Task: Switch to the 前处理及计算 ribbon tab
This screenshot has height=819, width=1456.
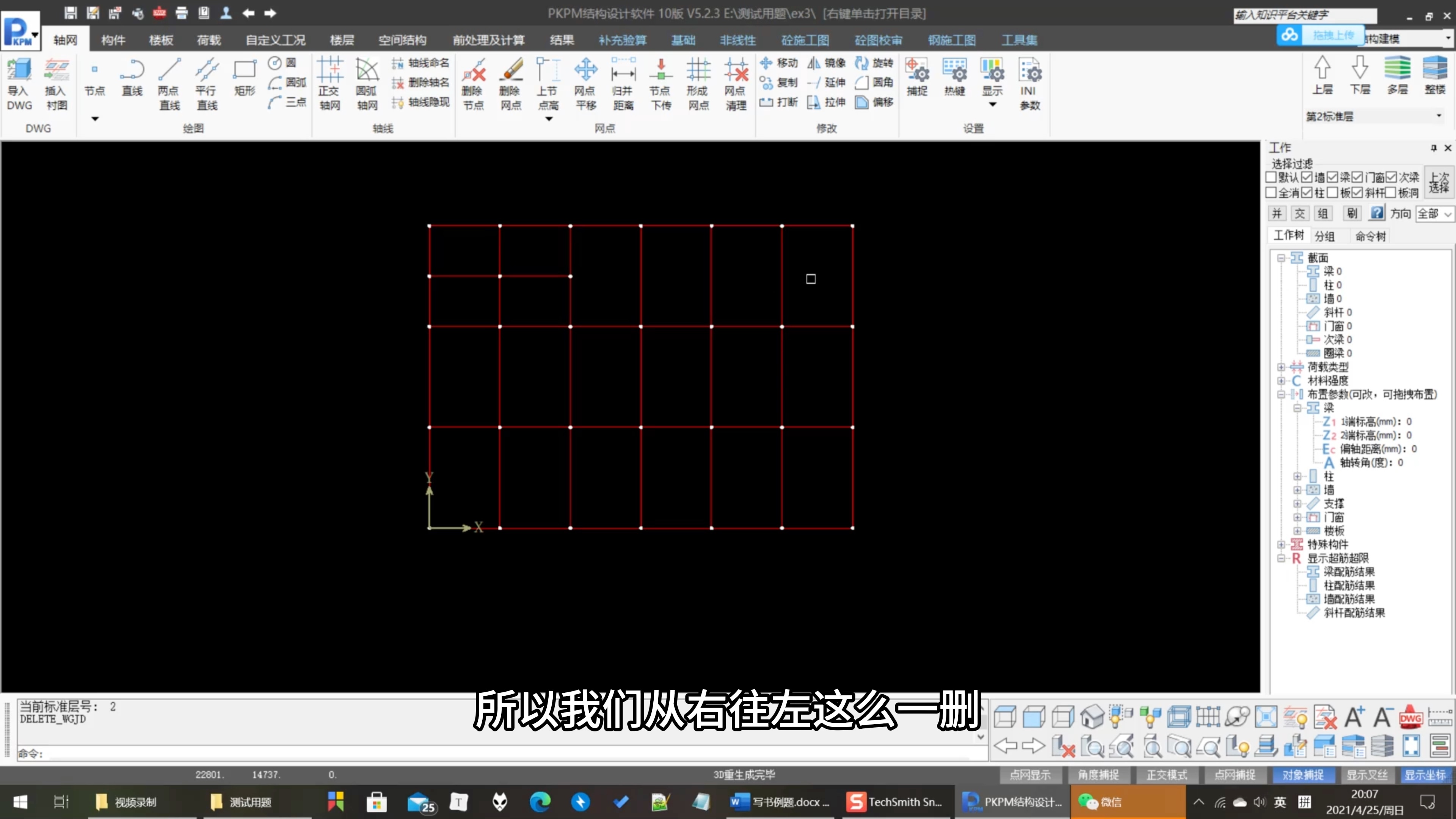Action: [x=488, y=40]
